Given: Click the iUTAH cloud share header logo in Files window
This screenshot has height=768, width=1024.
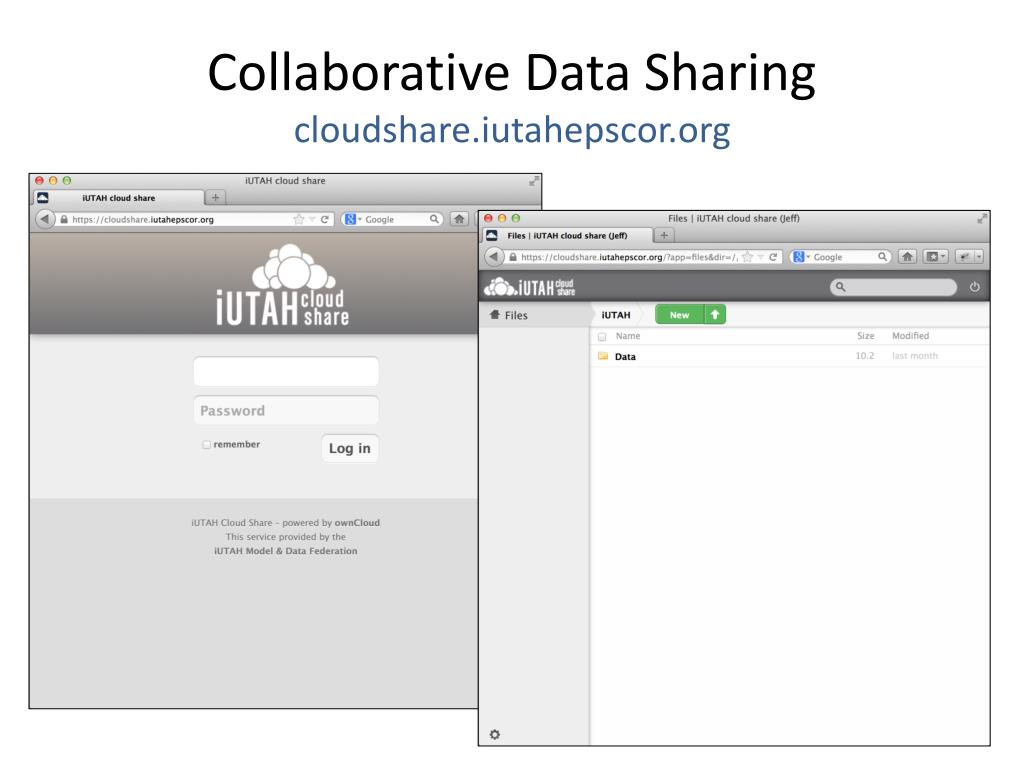Looking at the screenshot, I should 530,287.
